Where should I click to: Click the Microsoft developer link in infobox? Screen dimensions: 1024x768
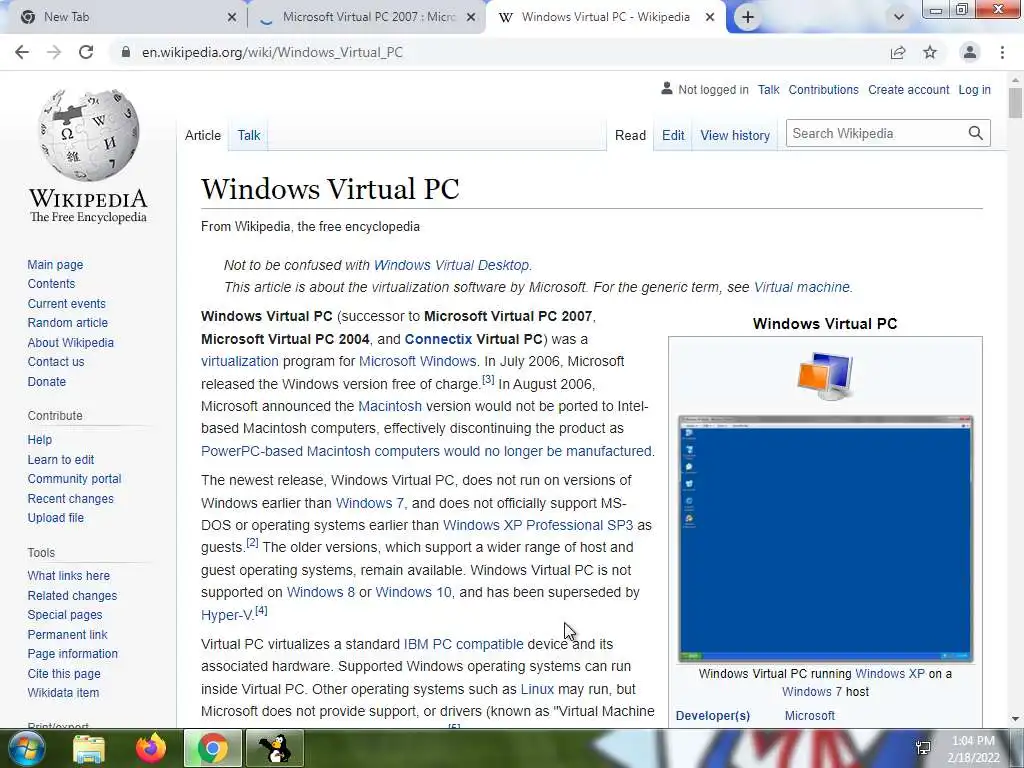click(x=810, y=716)
